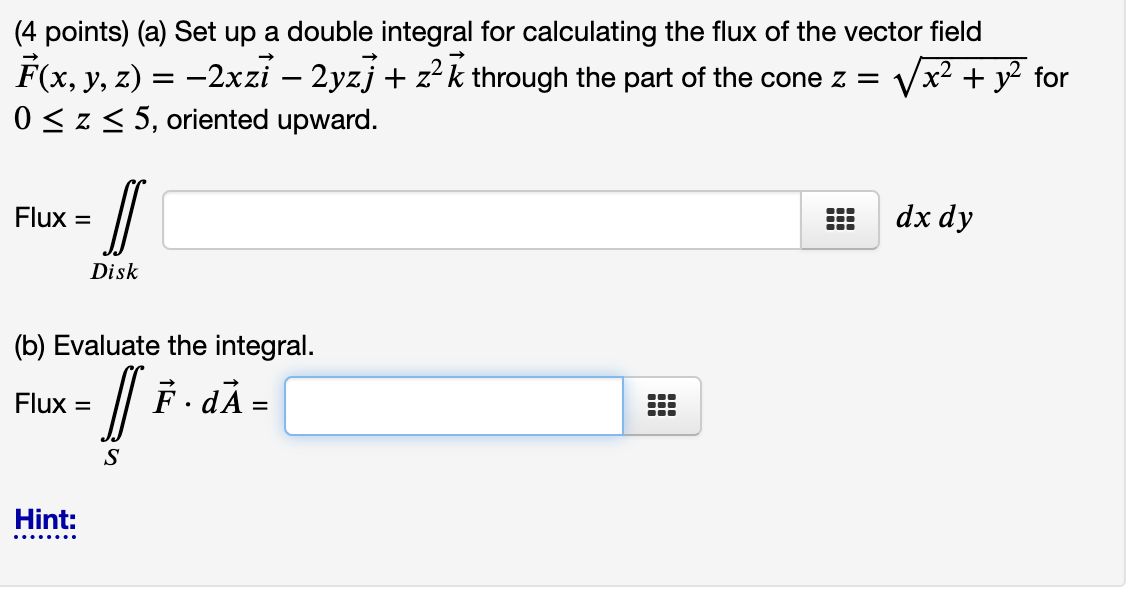This screenshot has height=596, width=1128.
Task: Open the formula entry tool on the right of part (a)
Action: click(839, 219)
